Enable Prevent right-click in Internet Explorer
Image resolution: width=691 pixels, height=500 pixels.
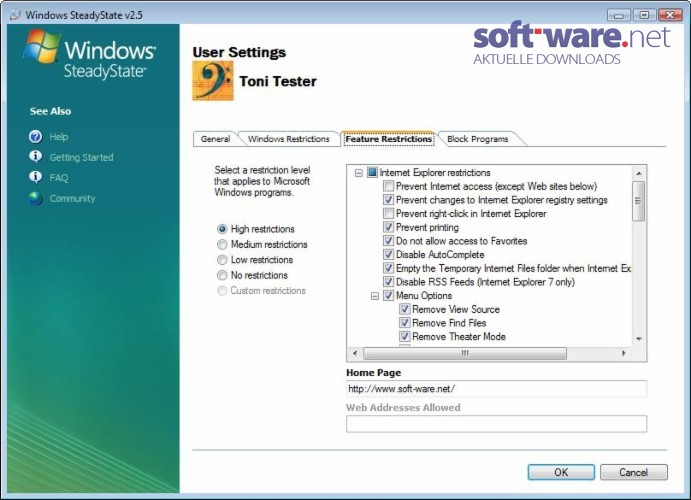pos(388,213)
